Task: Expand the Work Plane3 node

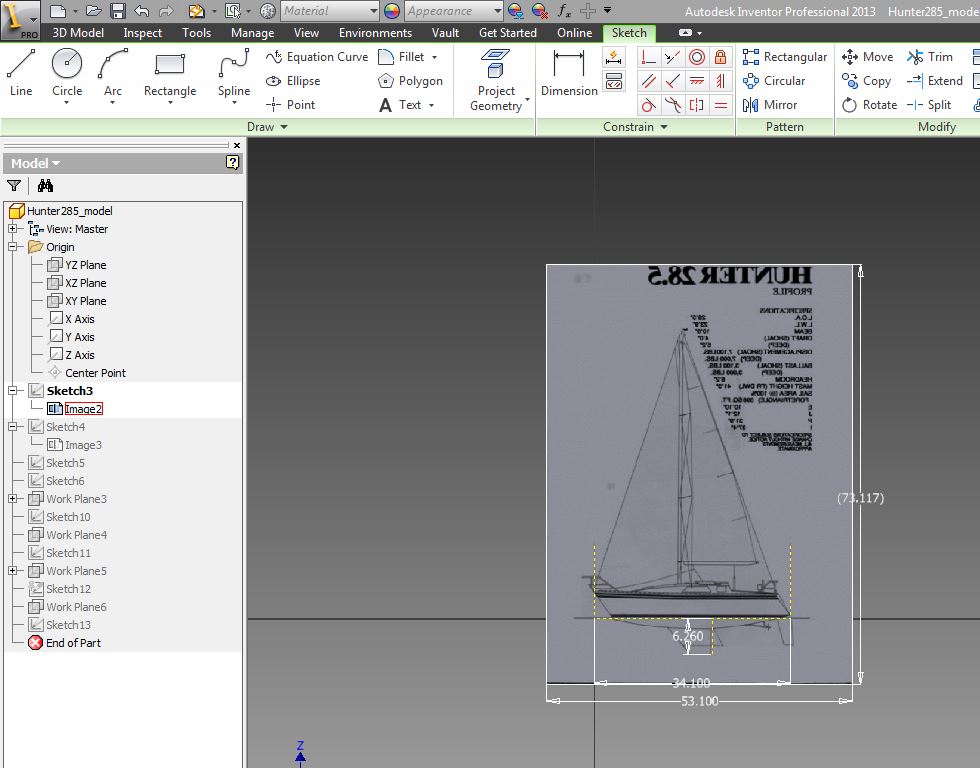Action: (12, 499)
